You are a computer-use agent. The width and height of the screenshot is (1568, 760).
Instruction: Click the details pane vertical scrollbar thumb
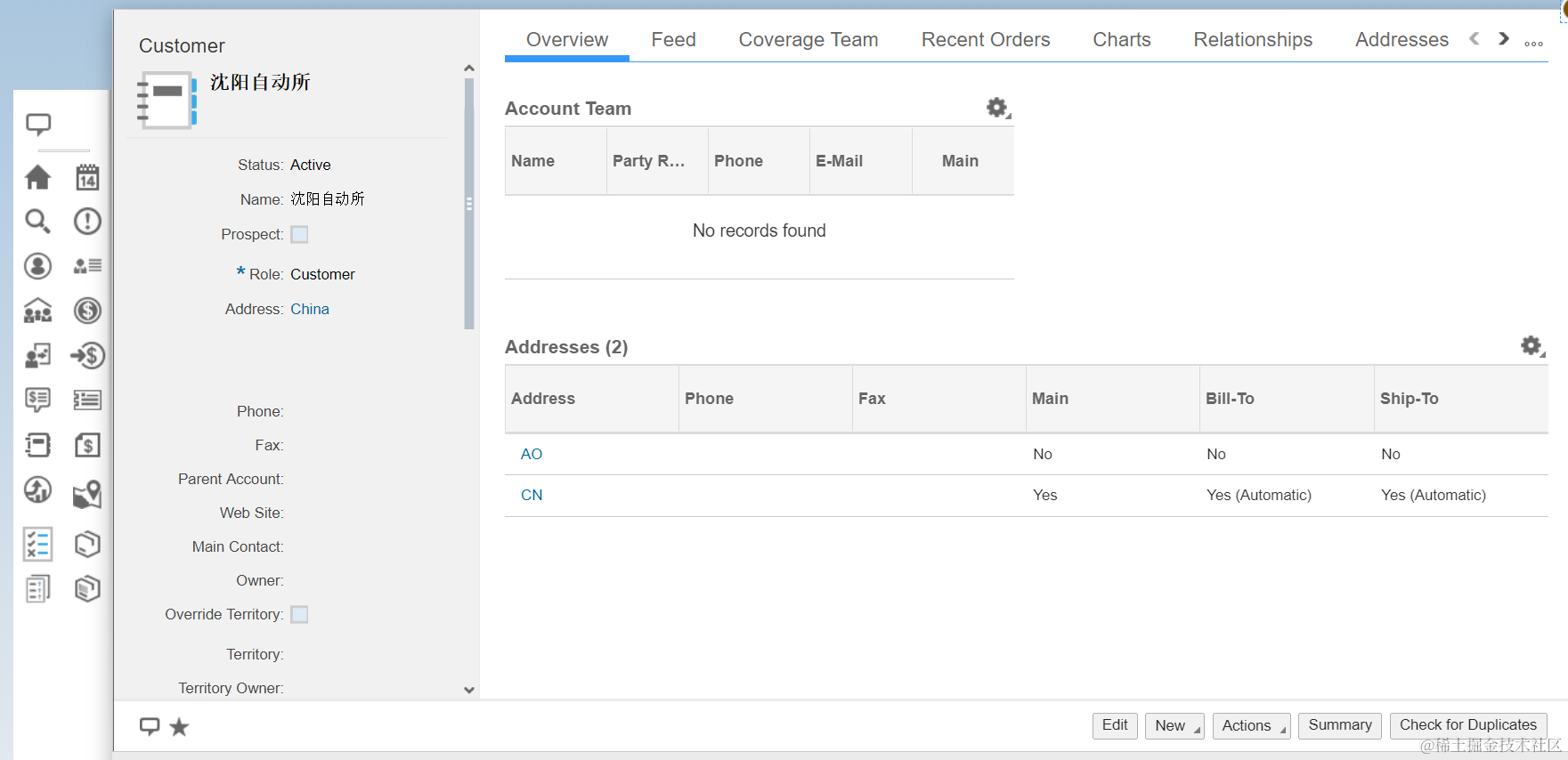point(469,204)
